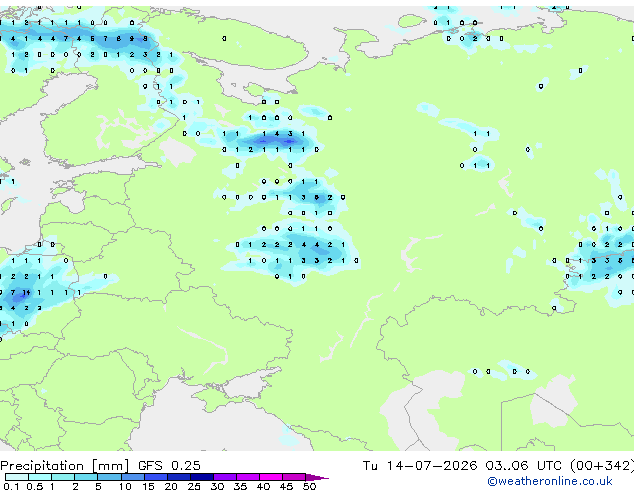Screen dimensions: 634x490
Task: Click the '50' legend tick label
Action: coord(309,486)
